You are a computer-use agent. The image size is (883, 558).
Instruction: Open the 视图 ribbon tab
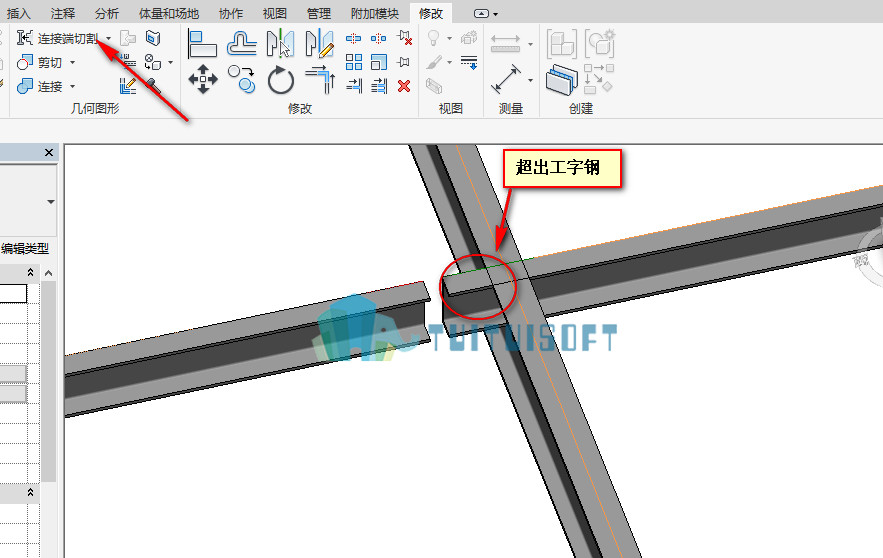275,13
